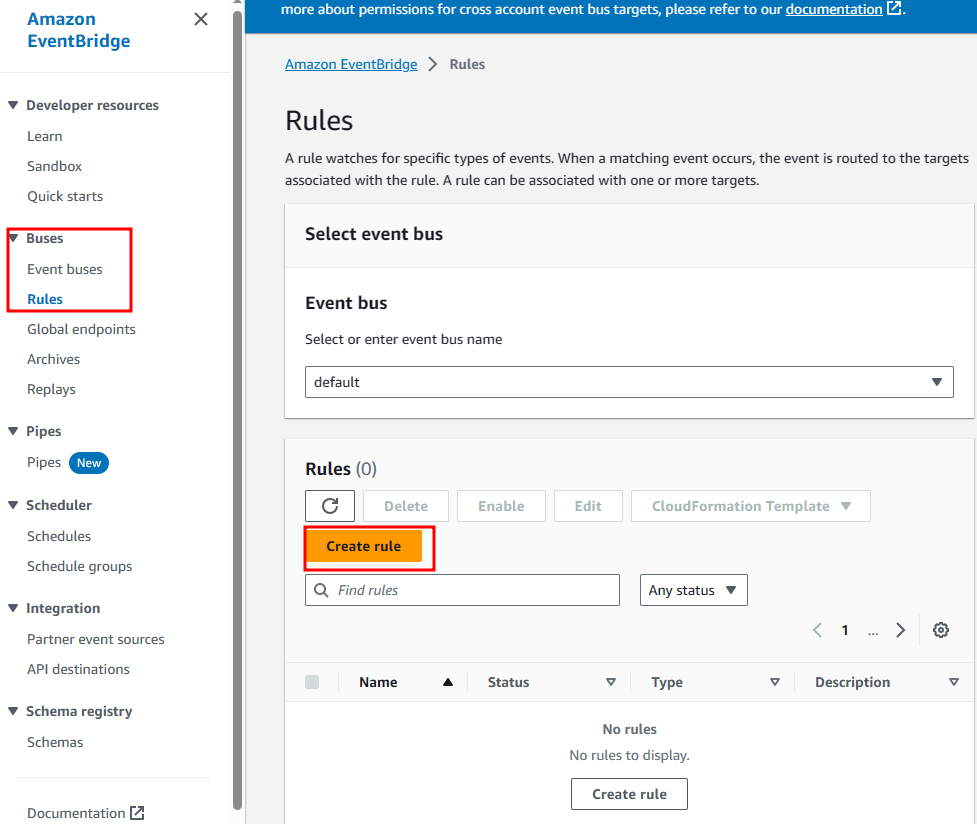This screenshot has height=824, width=977.
Task: Collapse the Scheduler section
Action: tap(13, 505)
